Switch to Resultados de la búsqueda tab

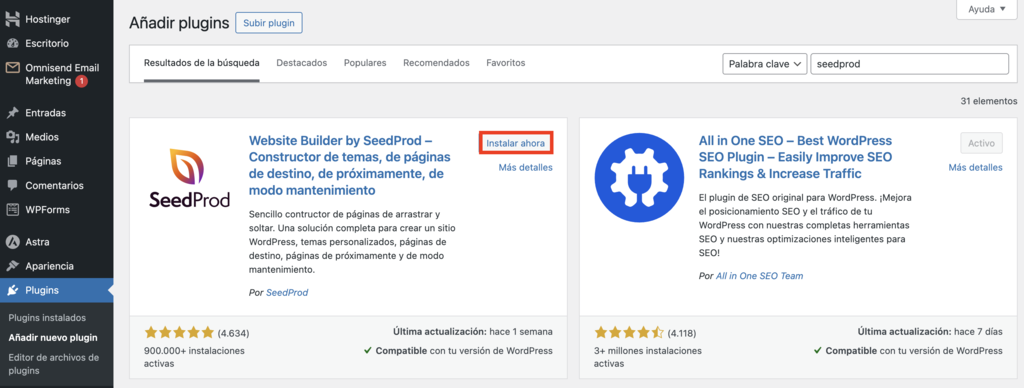pos(202,63)
